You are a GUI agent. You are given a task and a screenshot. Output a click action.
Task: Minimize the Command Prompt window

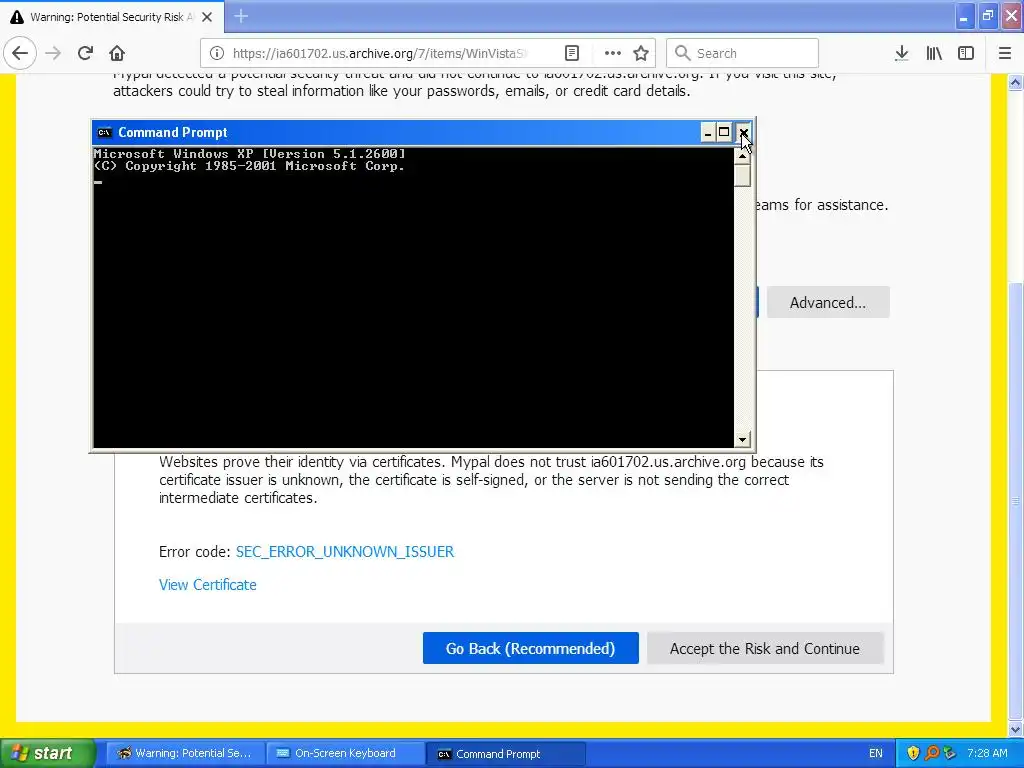pyautogui.click(x=708, y=133)
